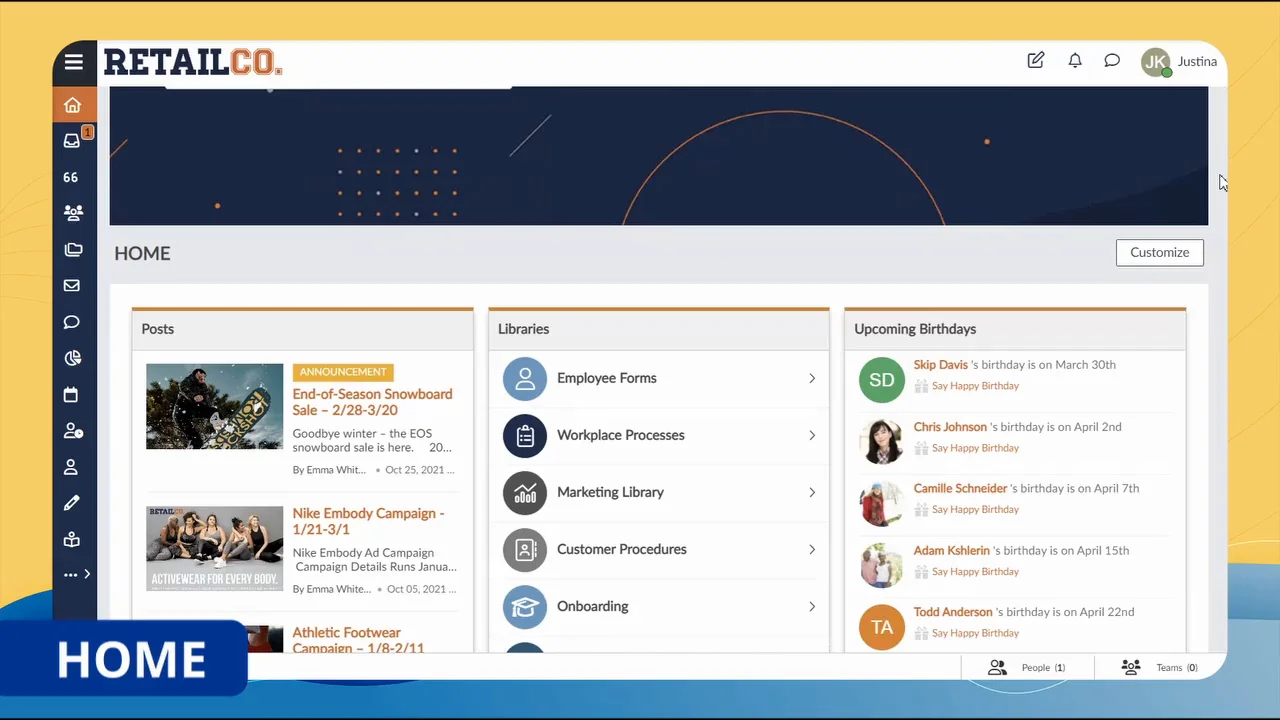Image resolution: width=1280 pixels, height=720 pixels.
Task: Go to Home via sidebar house icon
Action: [72, 105]
